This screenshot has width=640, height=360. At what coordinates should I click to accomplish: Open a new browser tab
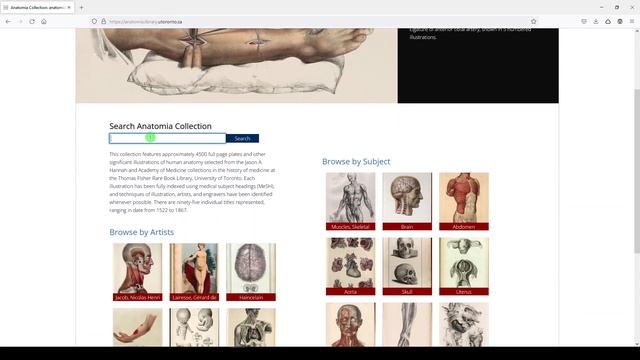81,7
